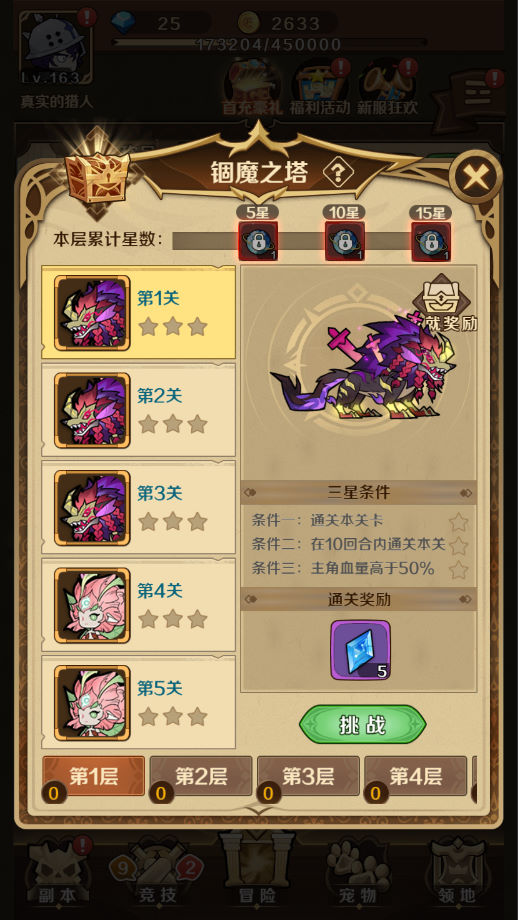Select the 第3关 stage entry
518x920 pixels.
pyautogui.click(x=138, y=508)
